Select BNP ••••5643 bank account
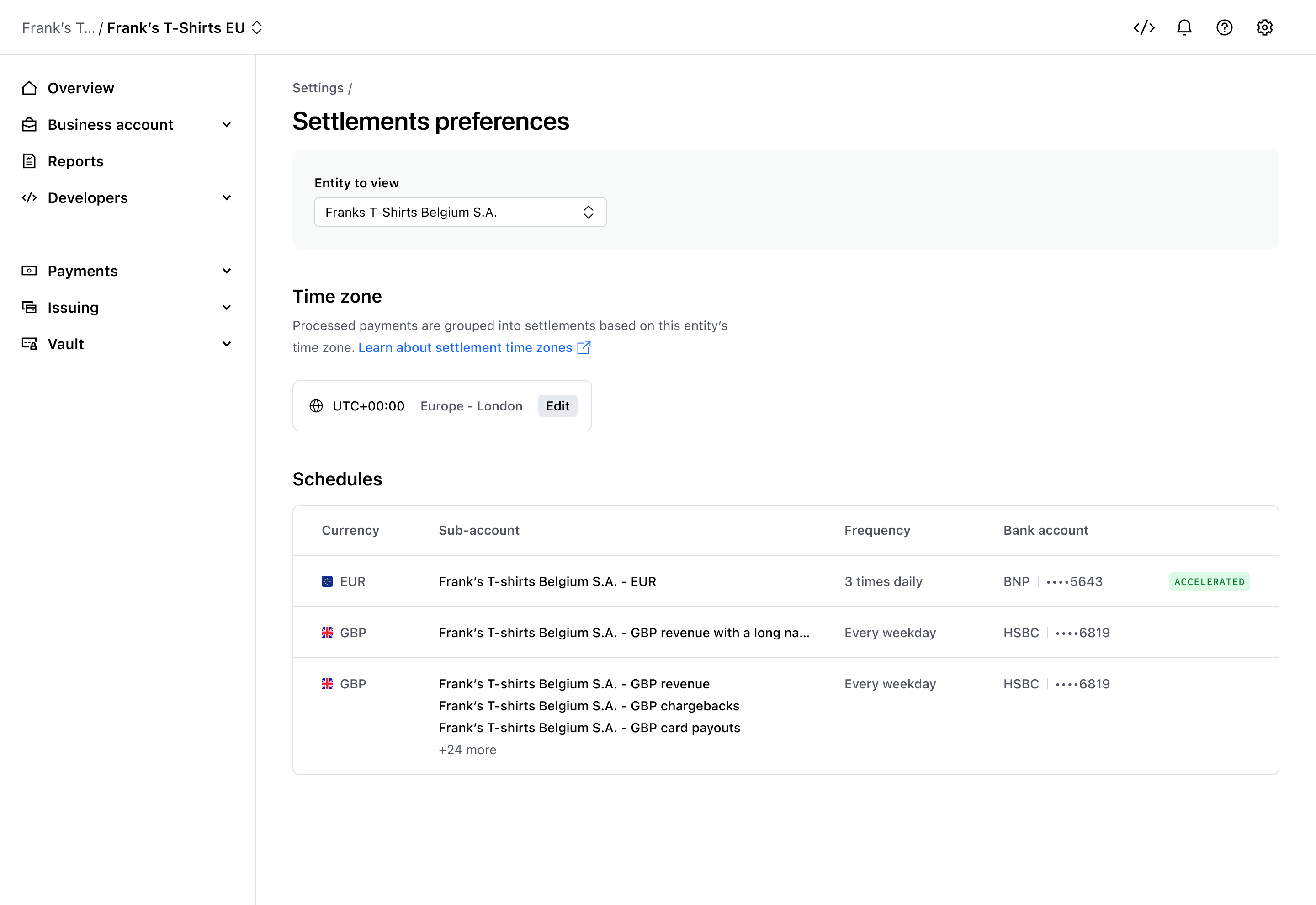1316x905 pixels. click(x=1053, y=581)
